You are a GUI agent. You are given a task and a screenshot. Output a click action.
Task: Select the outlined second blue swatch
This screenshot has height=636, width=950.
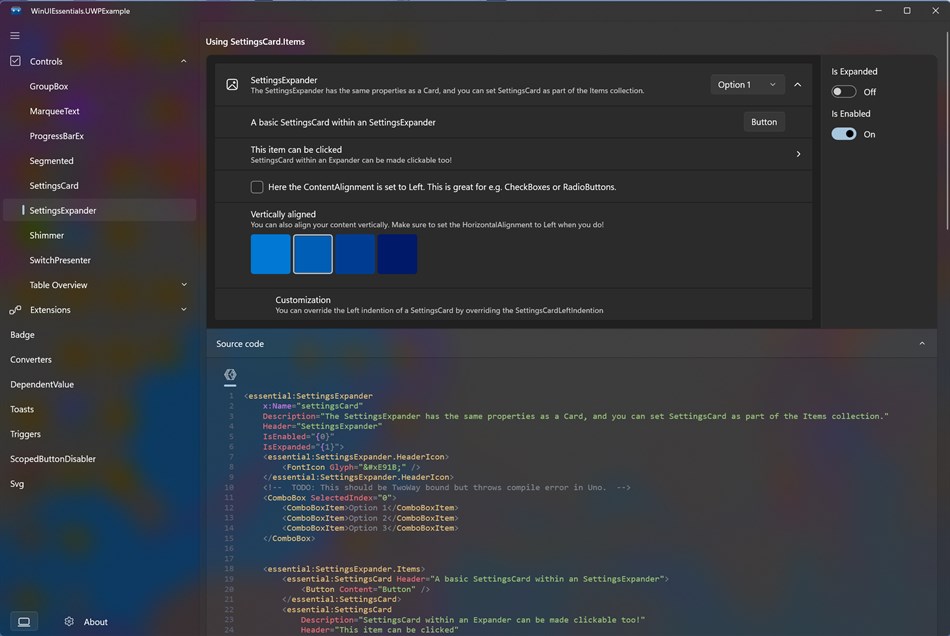[313, 254]
